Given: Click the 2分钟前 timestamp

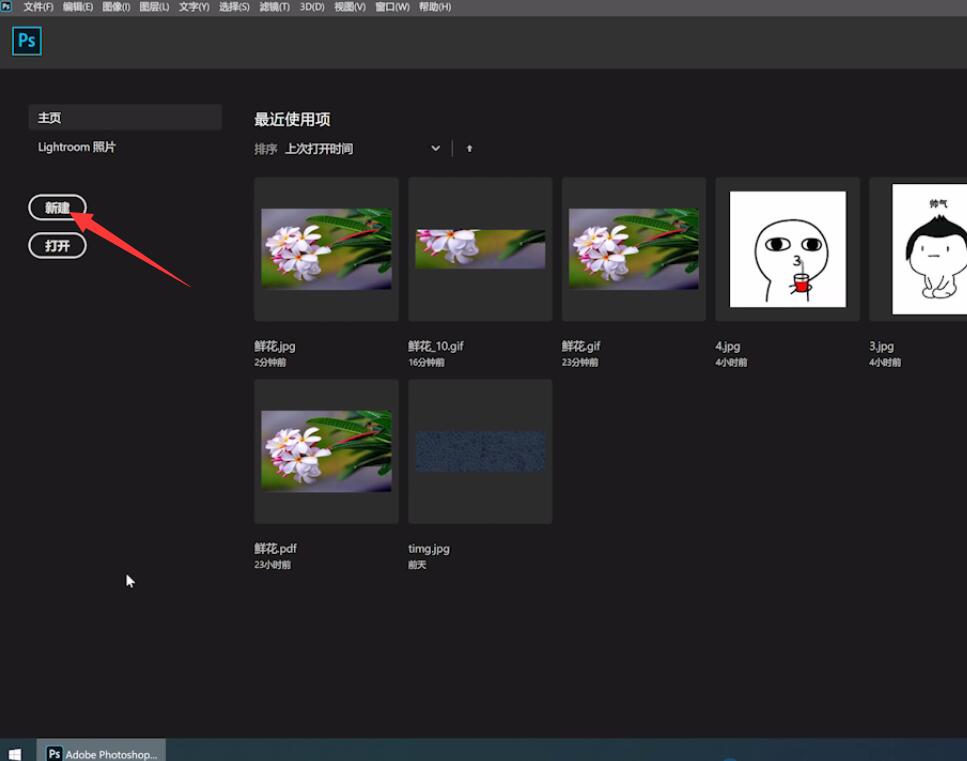Looking at the screenshot, I should point(270,362).
